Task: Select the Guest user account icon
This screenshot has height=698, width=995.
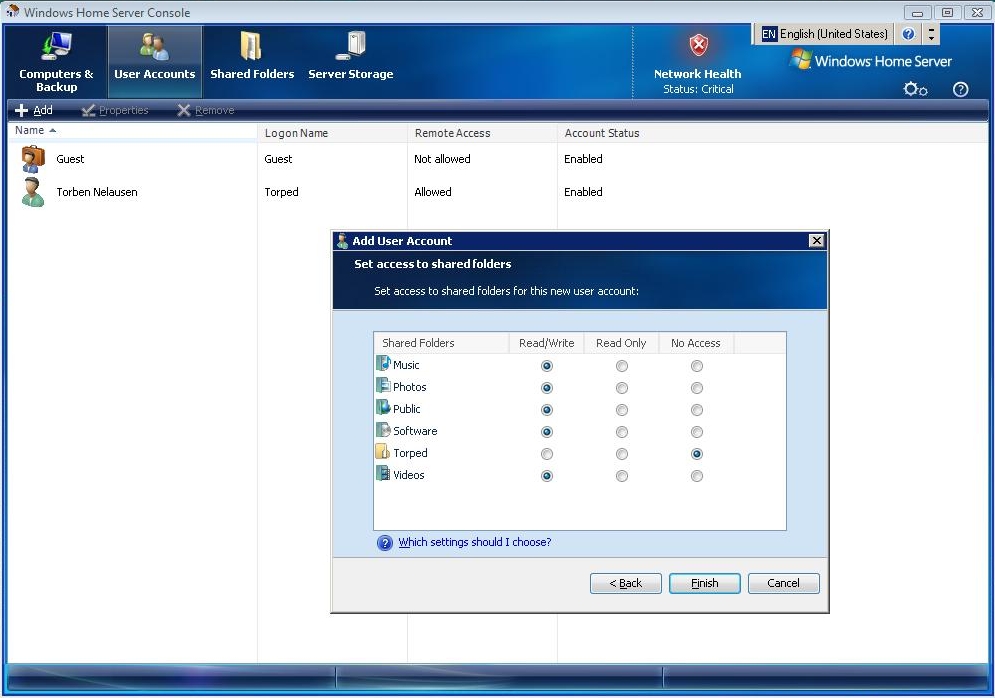Action: [x=33, y=159]
